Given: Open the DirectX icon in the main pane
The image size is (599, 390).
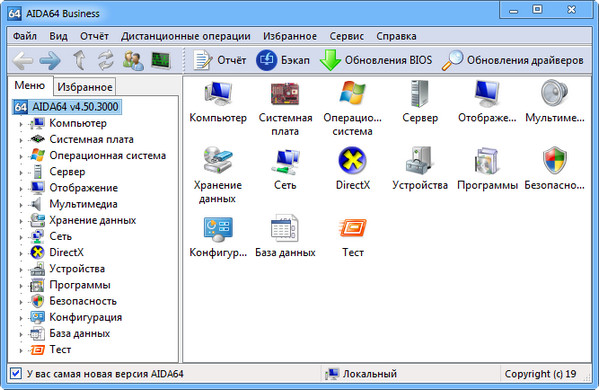Looking at the screenshot, I should 352,160.
